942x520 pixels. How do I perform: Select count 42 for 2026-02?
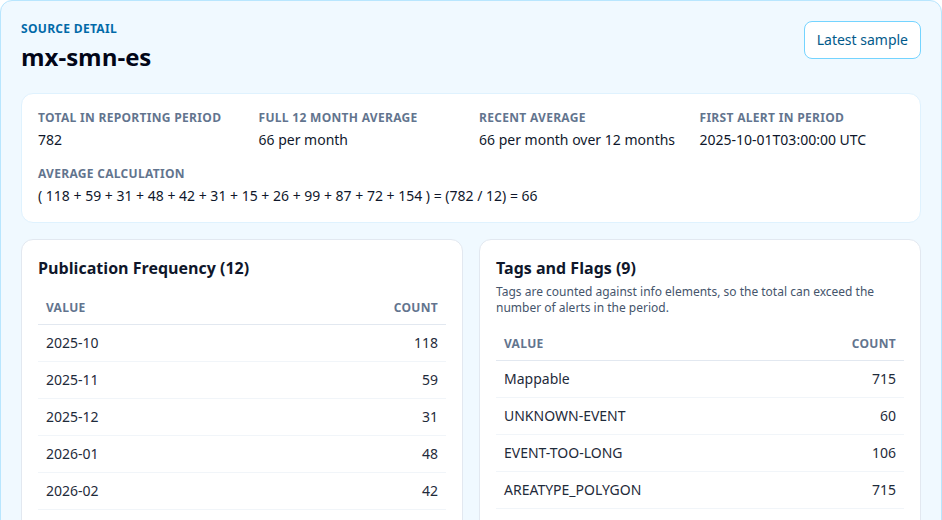point(430,491)
